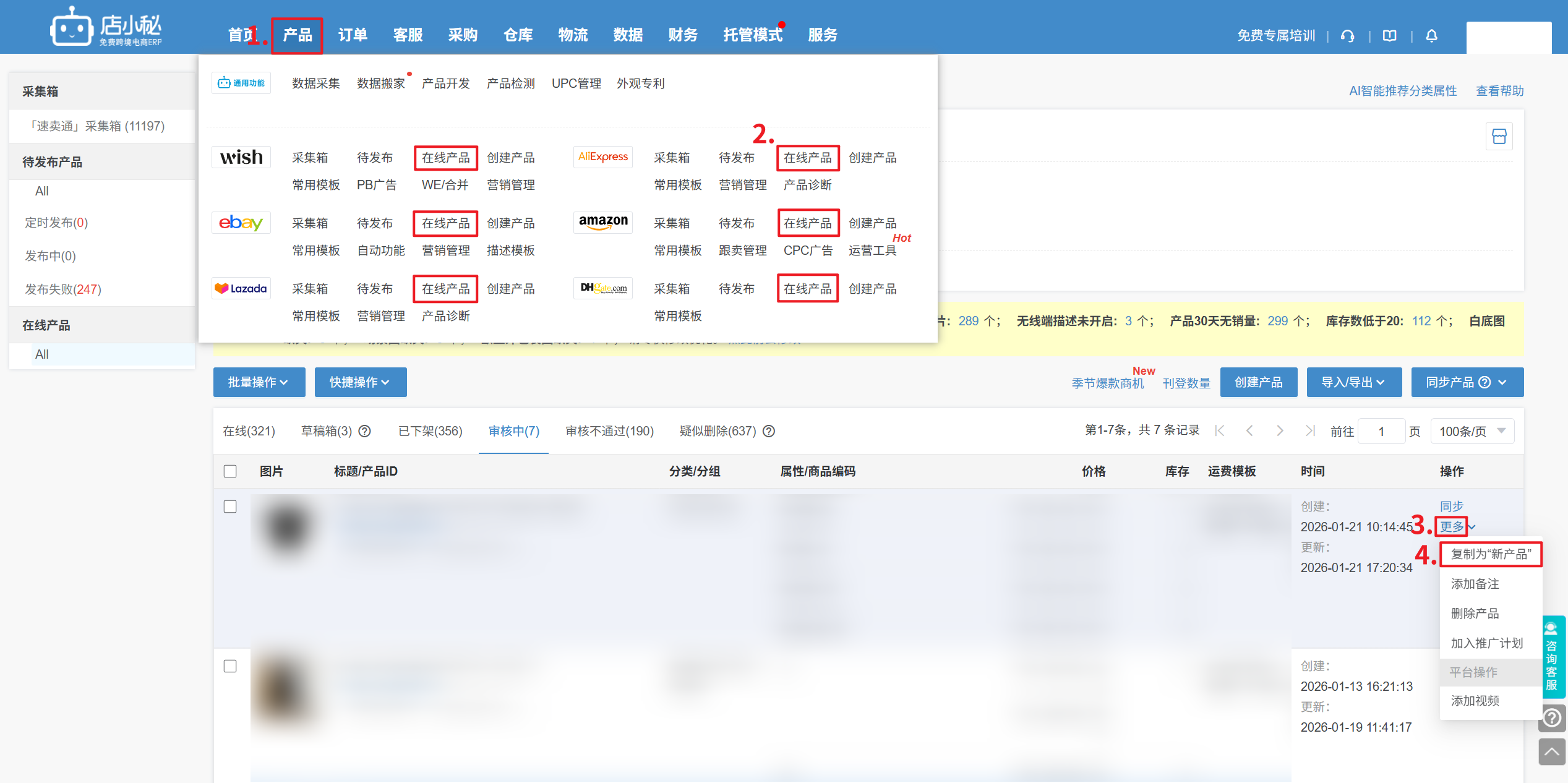The height and width of the screenshot is (783, 1568).
Task: Go to next page arrow
Action: coord(1280,431)
